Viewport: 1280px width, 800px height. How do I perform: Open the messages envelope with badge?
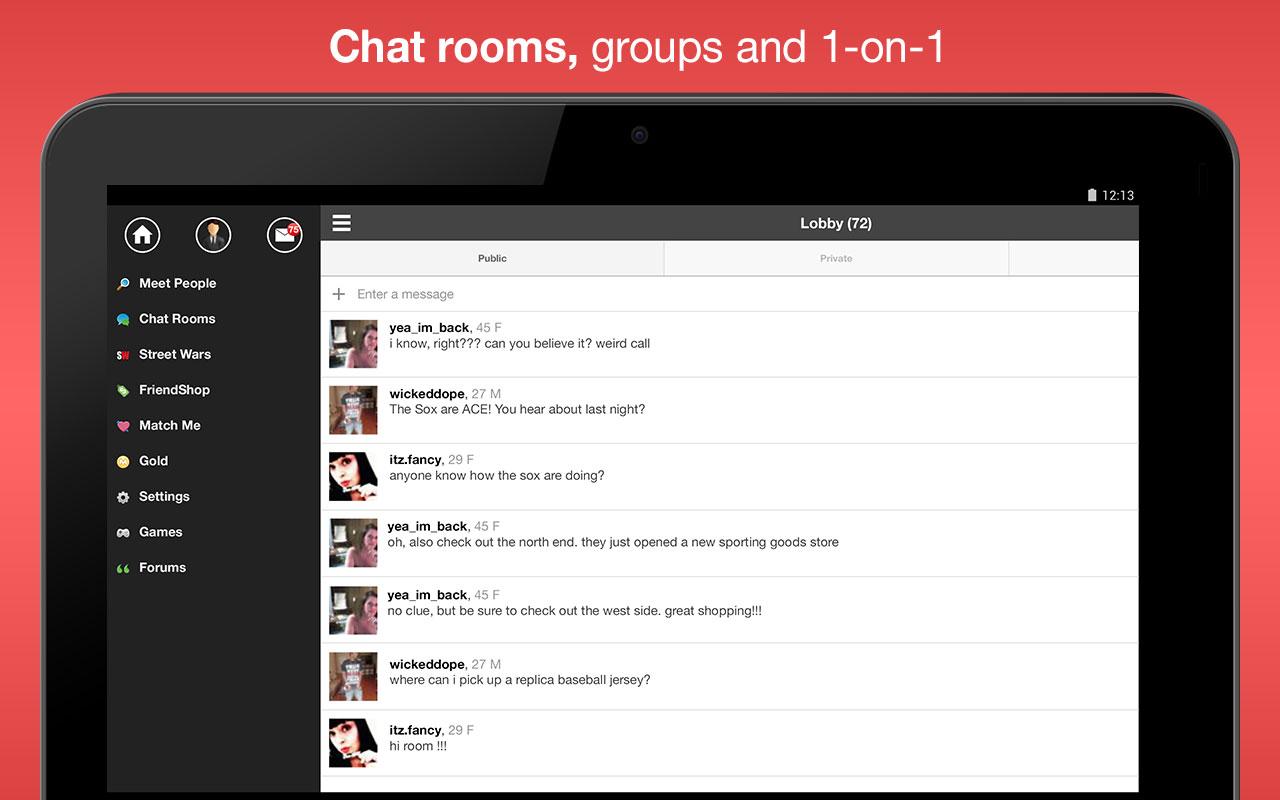pos(285,235)
